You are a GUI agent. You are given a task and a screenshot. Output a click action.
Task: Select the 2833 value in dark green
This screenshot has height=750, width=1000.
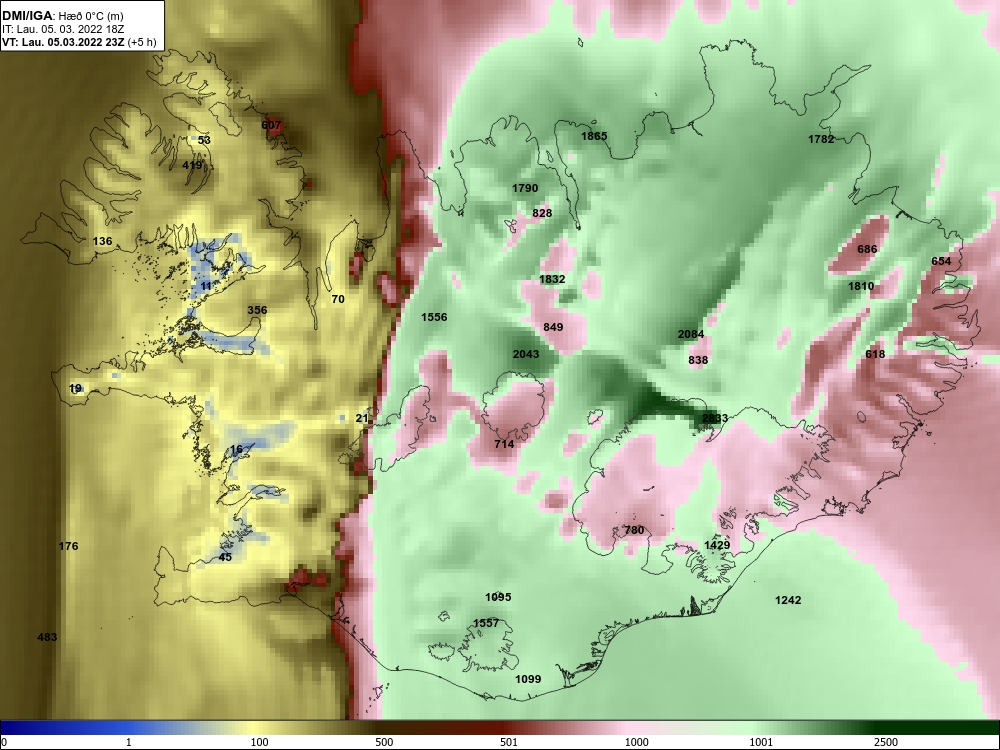tap(714, 419)
